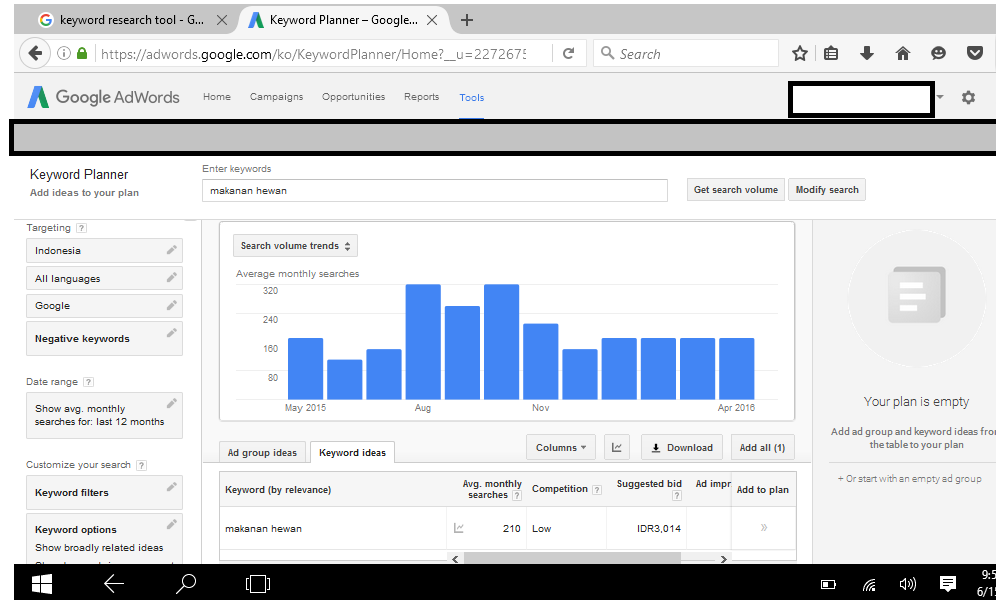Switch to the Ad group ideas tab

[262, 453]
